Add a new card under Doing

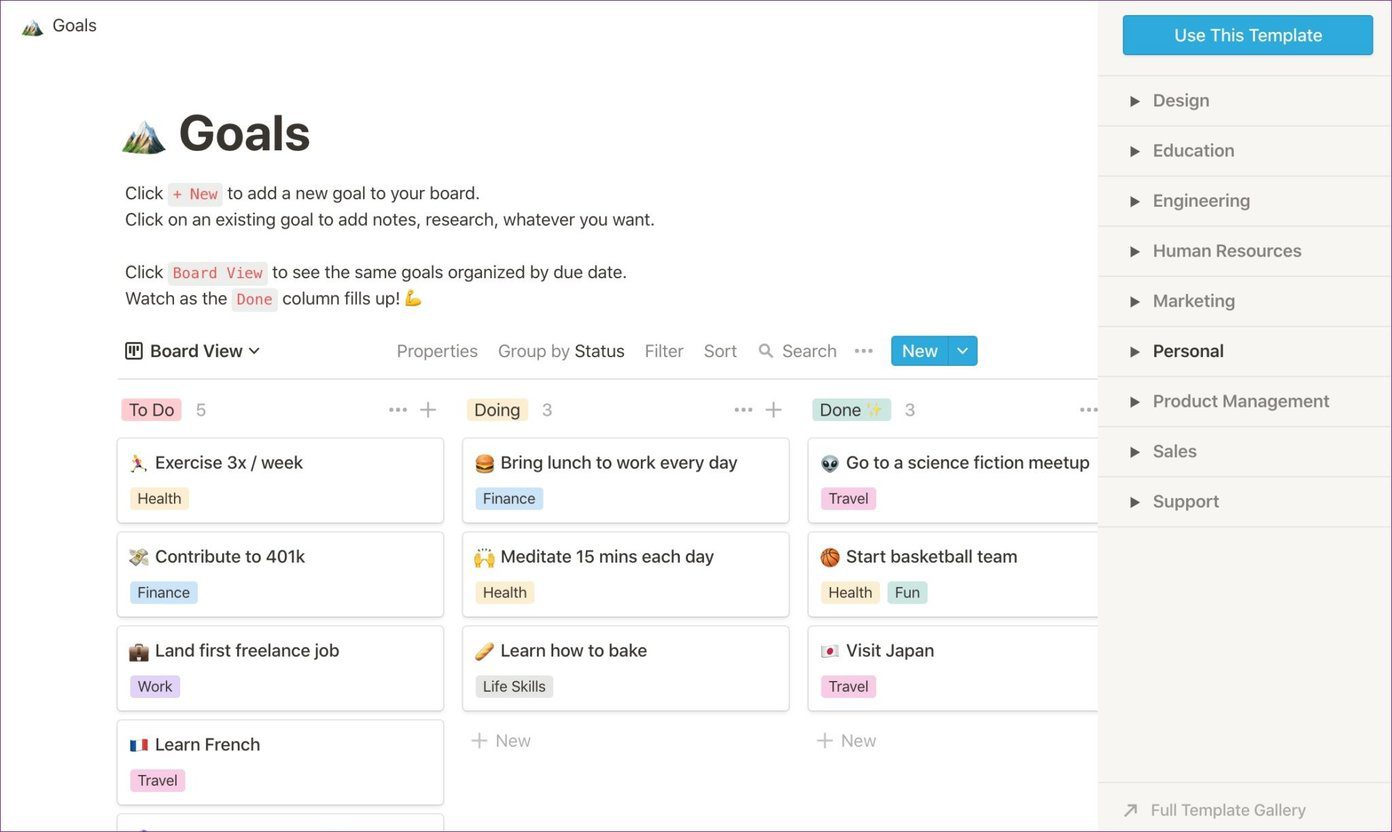click(x=501, y=741)
